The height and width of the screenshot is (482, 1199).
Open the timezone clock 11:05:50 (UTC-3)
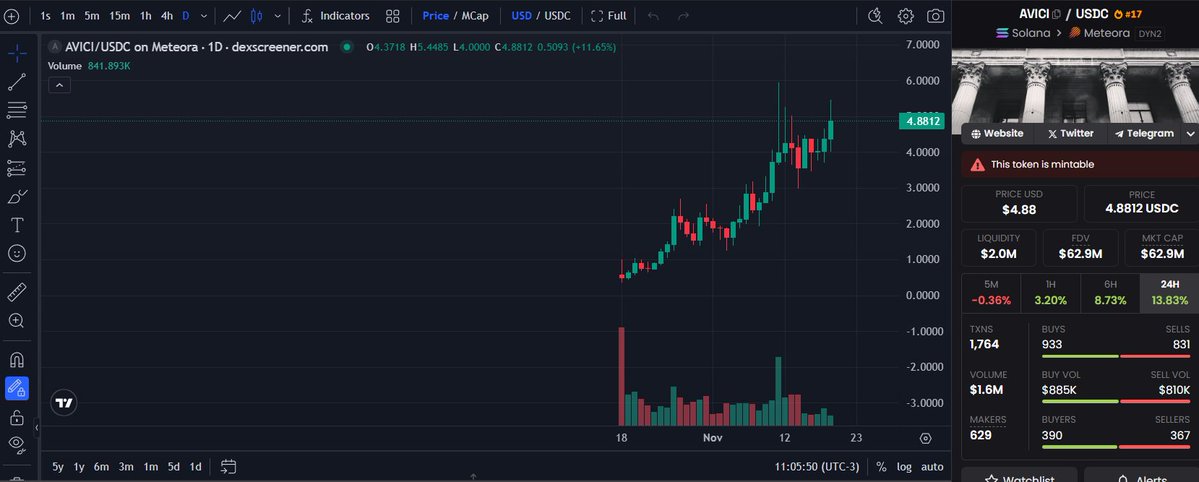817,467
